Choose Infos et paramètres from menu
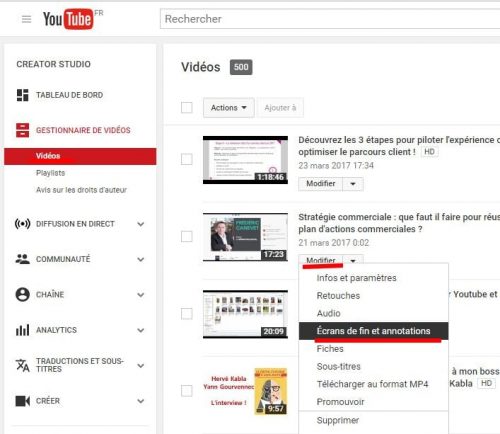500x434 pixels. click(x=373, y=278)
